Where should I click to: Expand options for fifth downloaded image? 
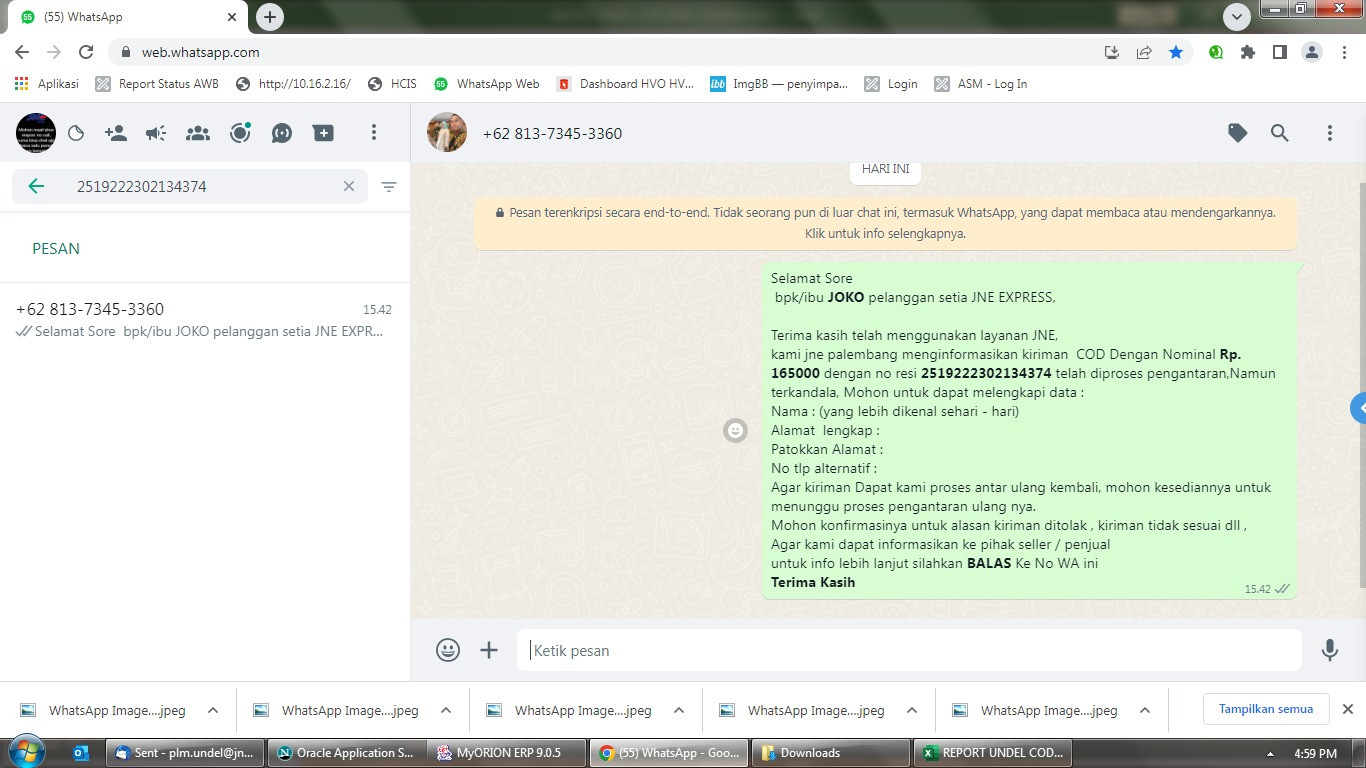click(1145, 710)
